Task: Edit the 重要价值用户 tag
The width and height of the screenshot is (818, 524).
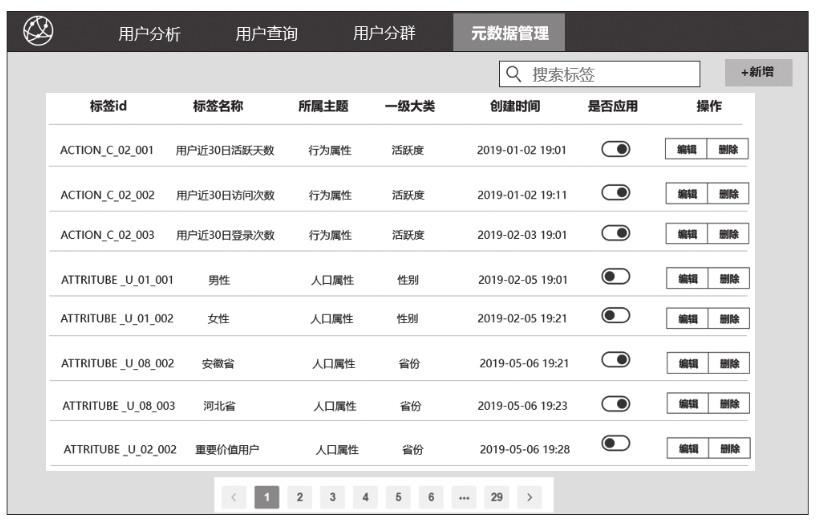Action: (x=688, y=448)
